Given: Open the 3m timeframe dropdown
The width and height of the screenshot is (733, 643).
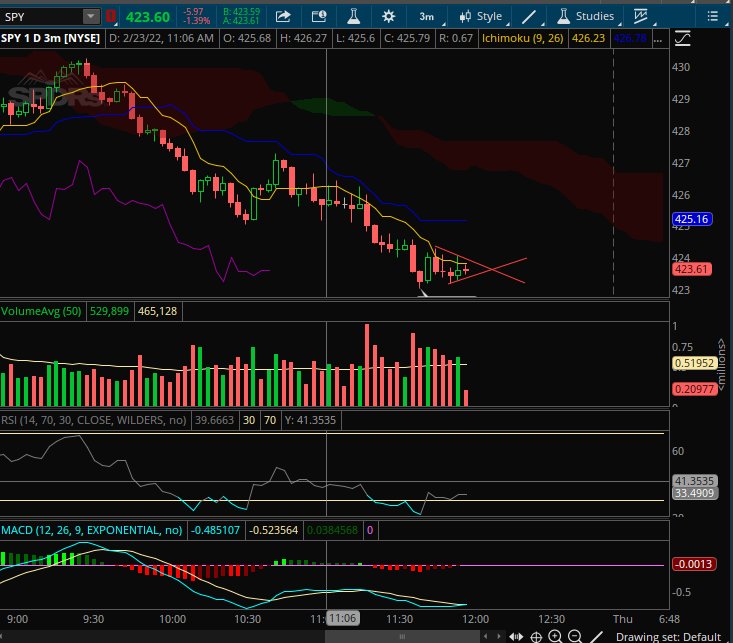Looking at the screenshot, I should point(429,17).
